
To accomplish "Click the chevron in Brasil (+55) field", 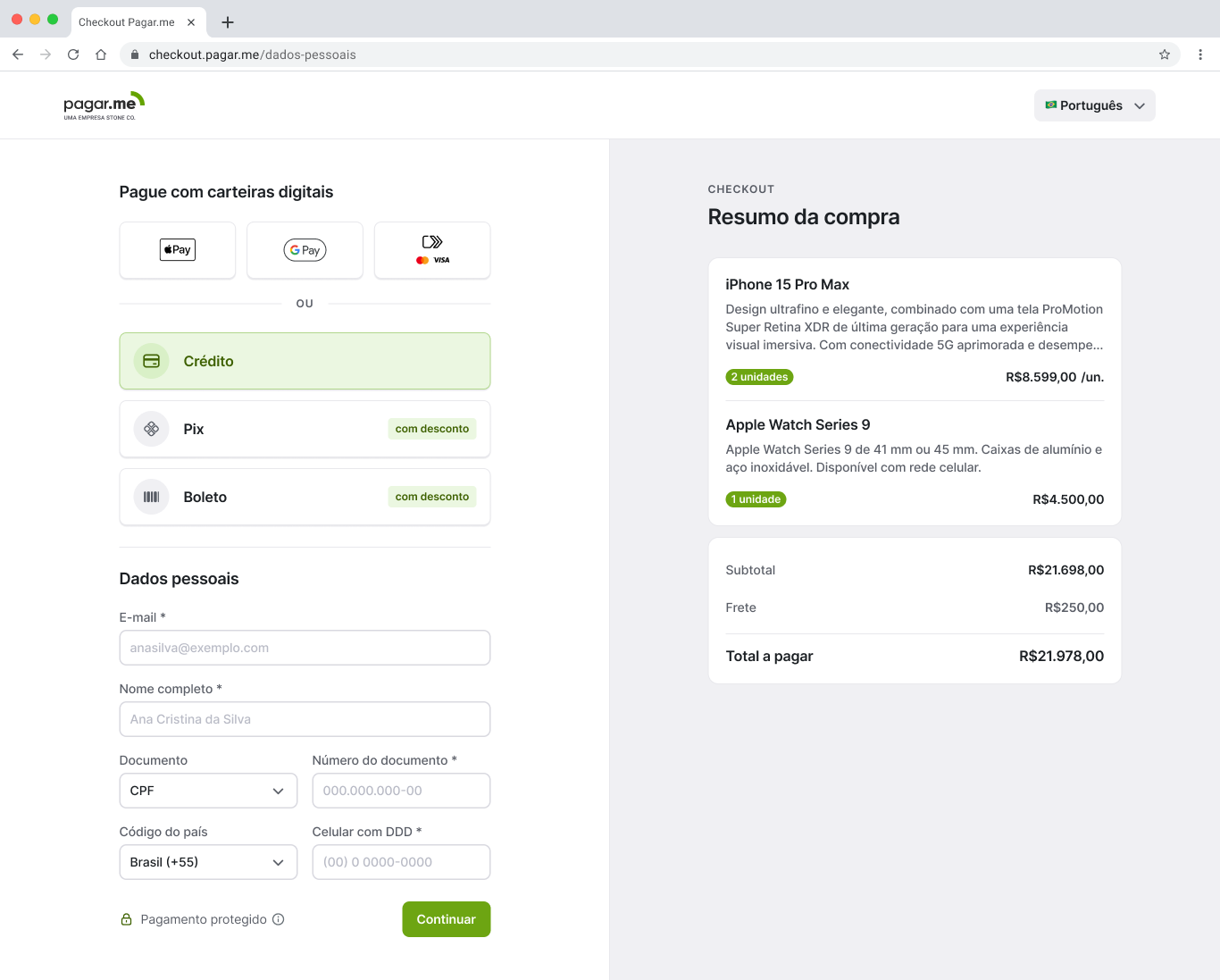I will [x=279, y=862].
